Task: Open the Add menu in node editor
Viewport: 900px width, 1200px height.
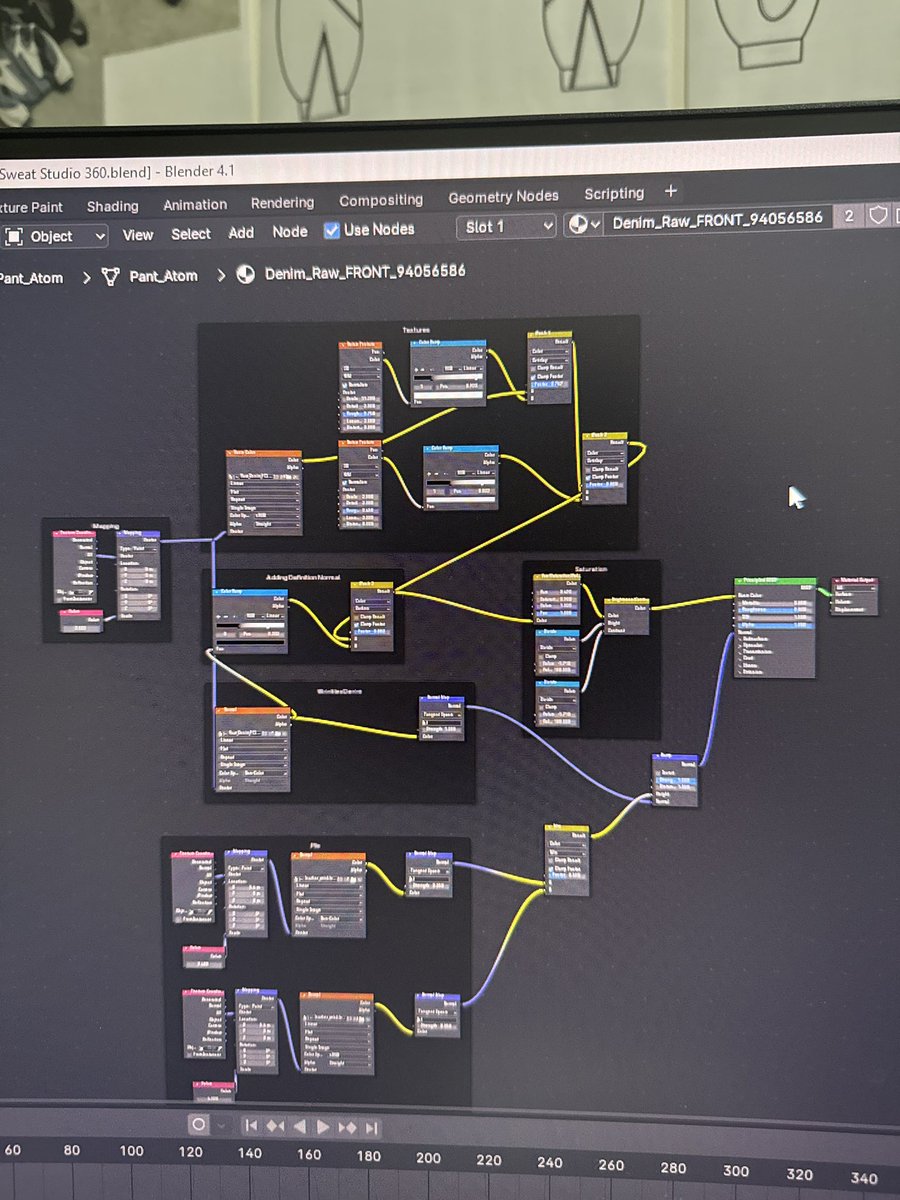Action: [x=241, y=233]
